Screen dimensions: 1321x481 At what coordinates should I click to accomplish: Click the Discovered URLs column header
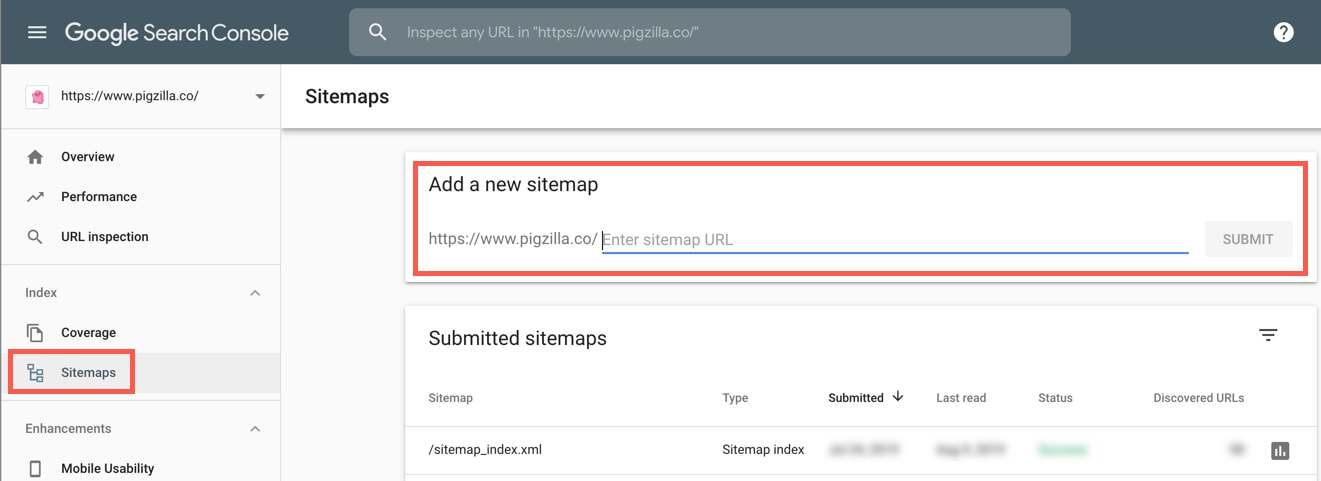pos(1198,398)
